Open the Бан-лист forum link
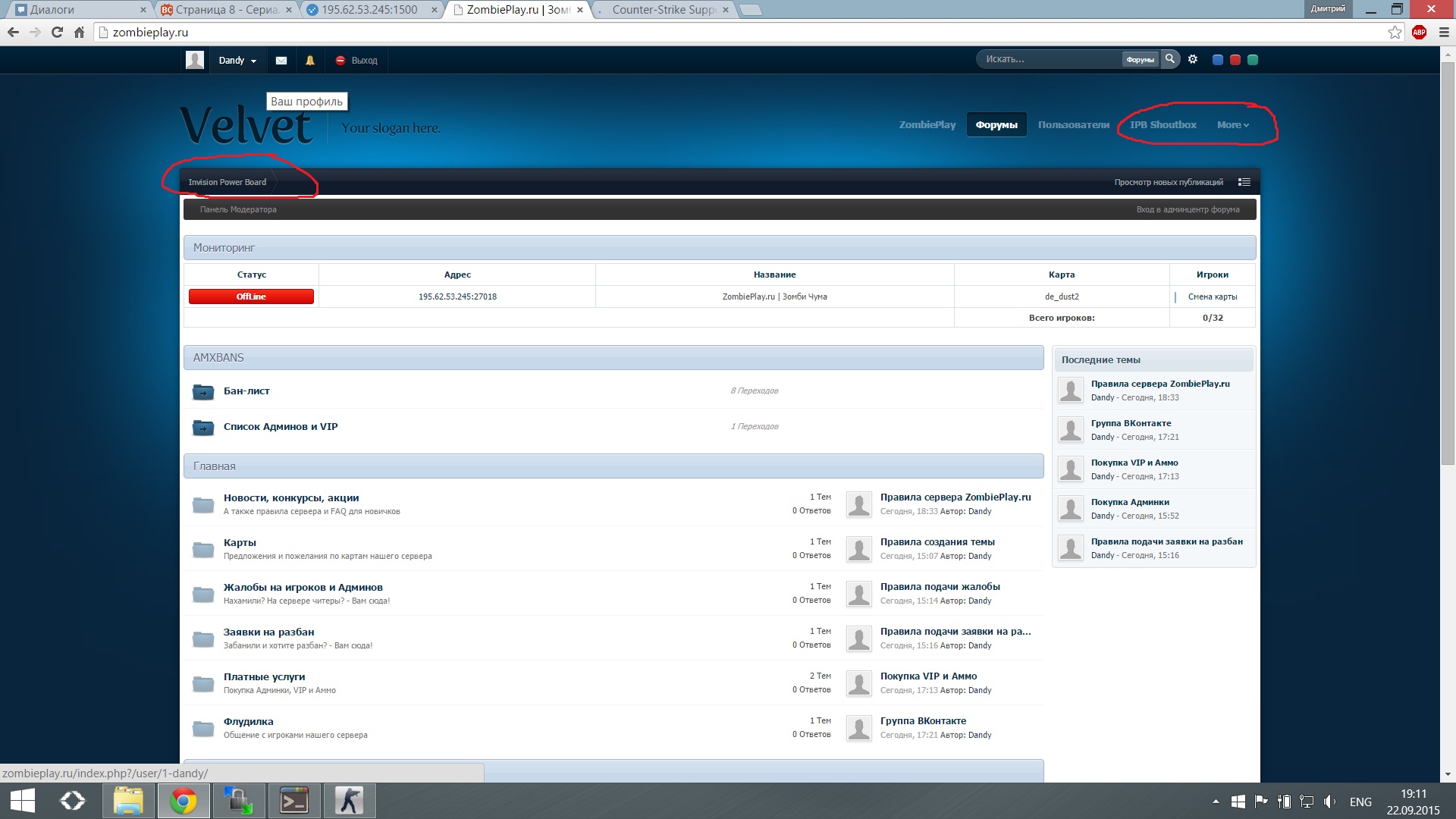This screenshot has height=819, width=1456. click(x=246, y=391)
